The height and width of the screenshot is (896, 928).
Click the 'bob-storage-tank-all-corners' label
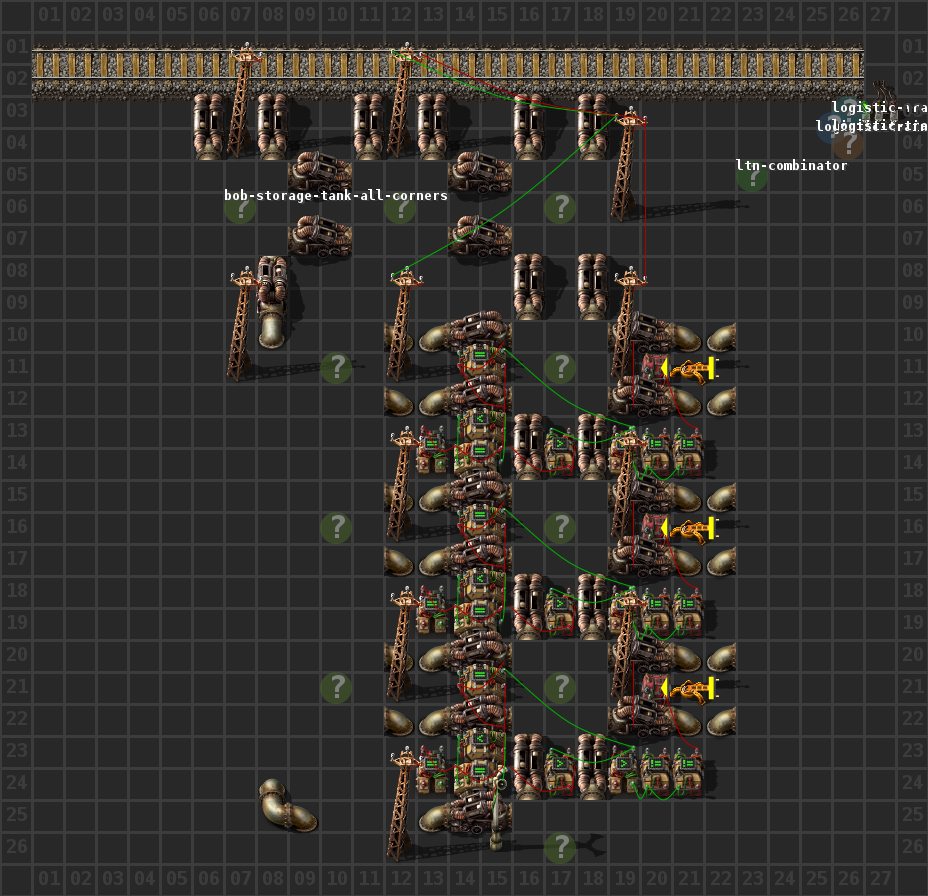(x=336, y=195)
